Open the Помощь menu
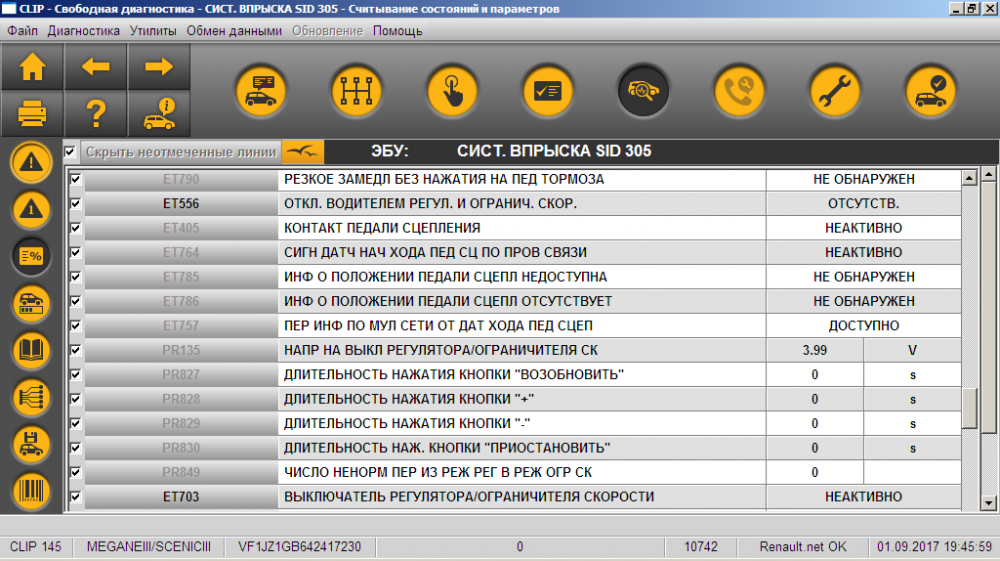 (x=397, y=31)
